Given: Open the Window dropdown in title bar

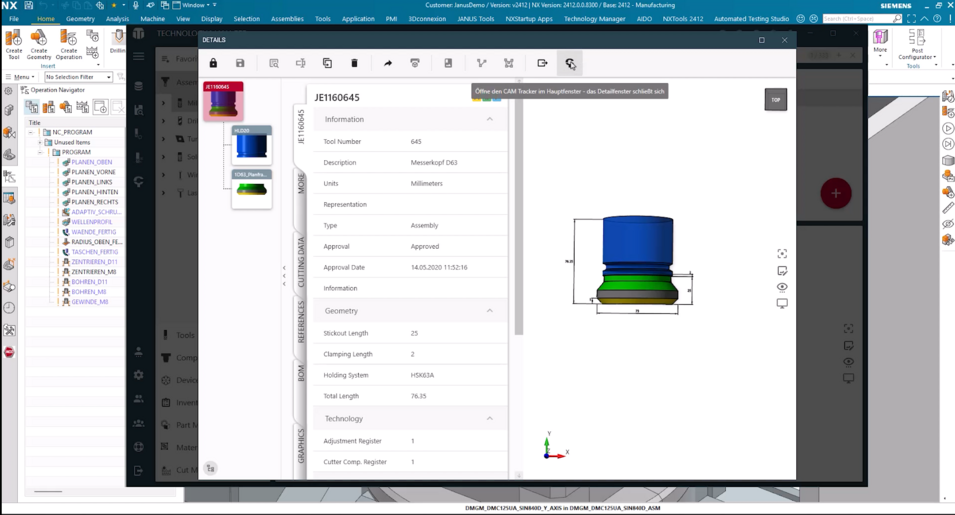Looking at the screenshot, I should tap(195, 5).
